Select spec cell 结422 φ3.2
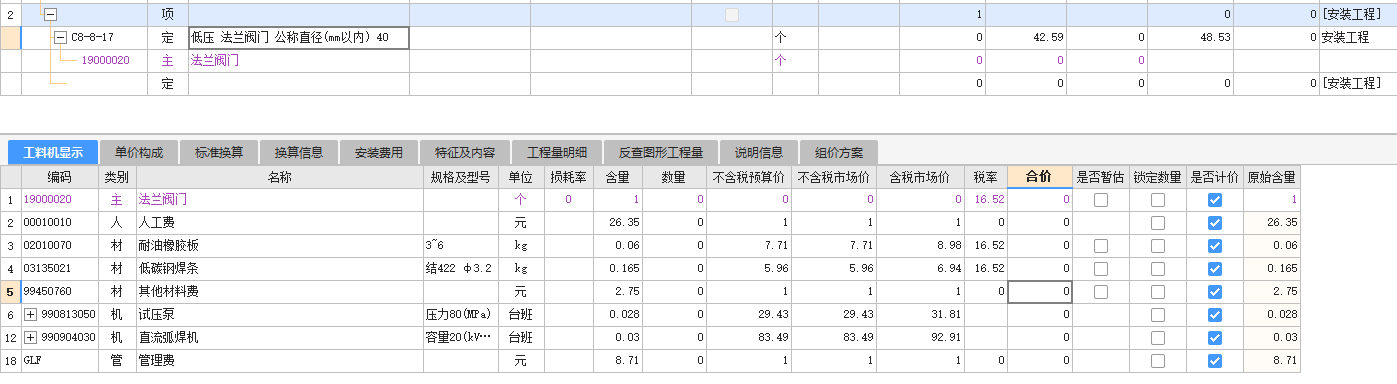Viewport: 1397px width, 384px height. click(x=460, y=269)
